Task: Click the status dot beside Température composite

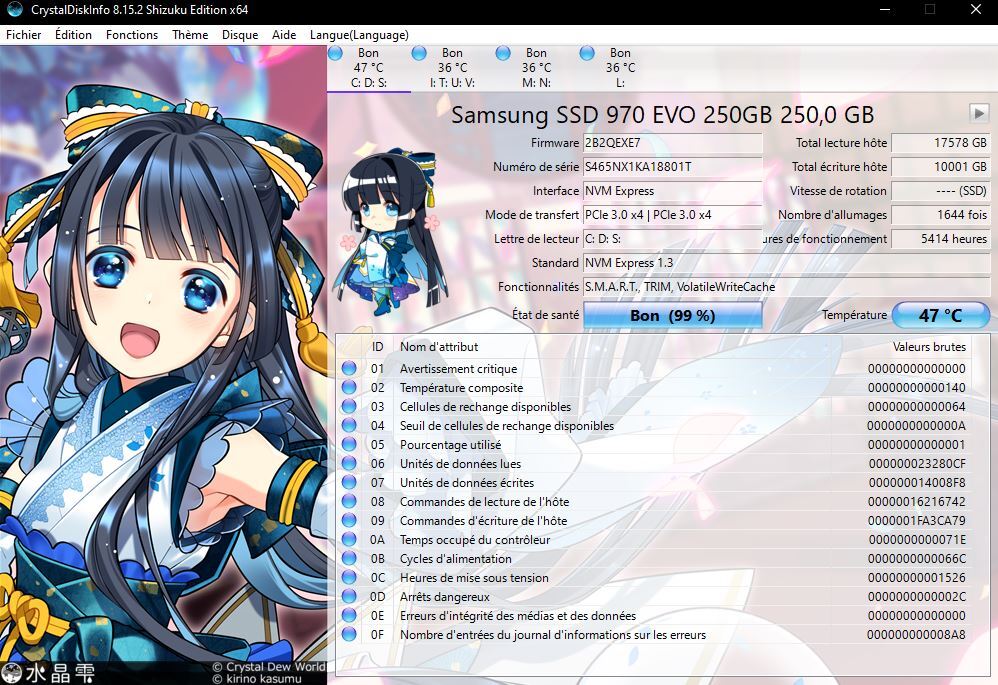Action: 349,387
